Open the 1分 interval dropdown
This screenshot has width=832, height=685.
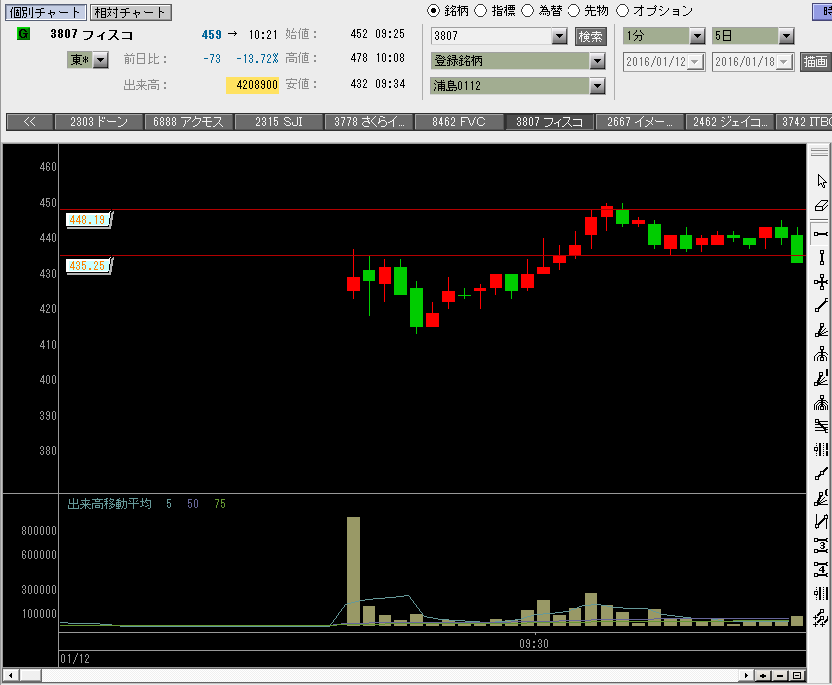(x=697, y=36)
